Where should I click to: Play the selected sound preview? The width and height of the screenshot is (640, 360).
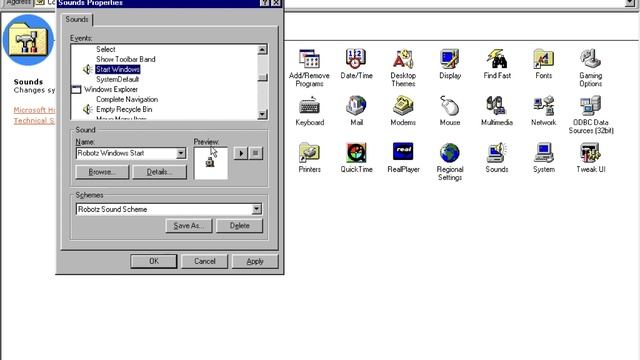[241, 153]
